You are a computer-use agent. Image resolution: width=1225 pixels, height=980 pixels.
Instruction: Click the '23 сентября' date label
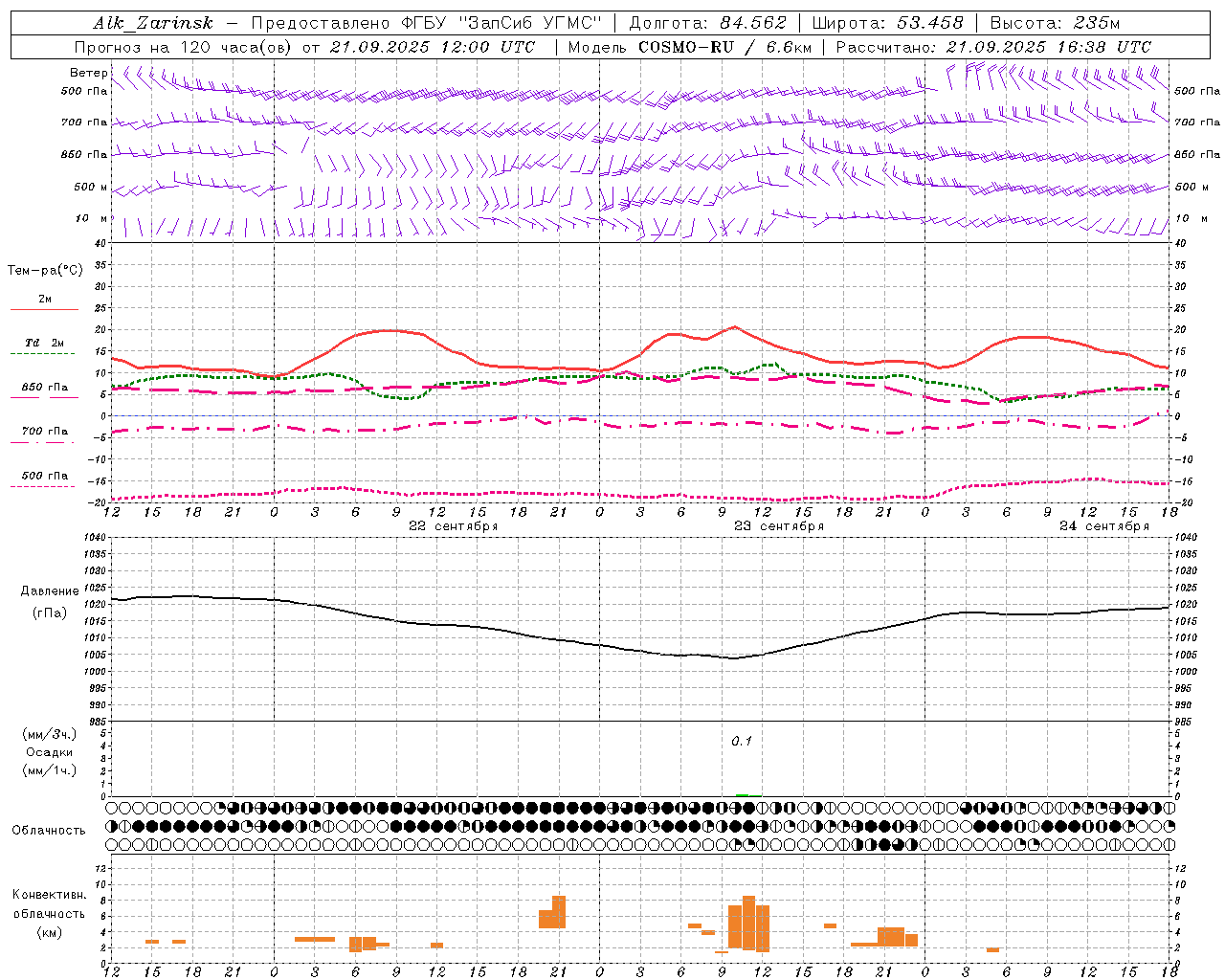tap(779, 526)
